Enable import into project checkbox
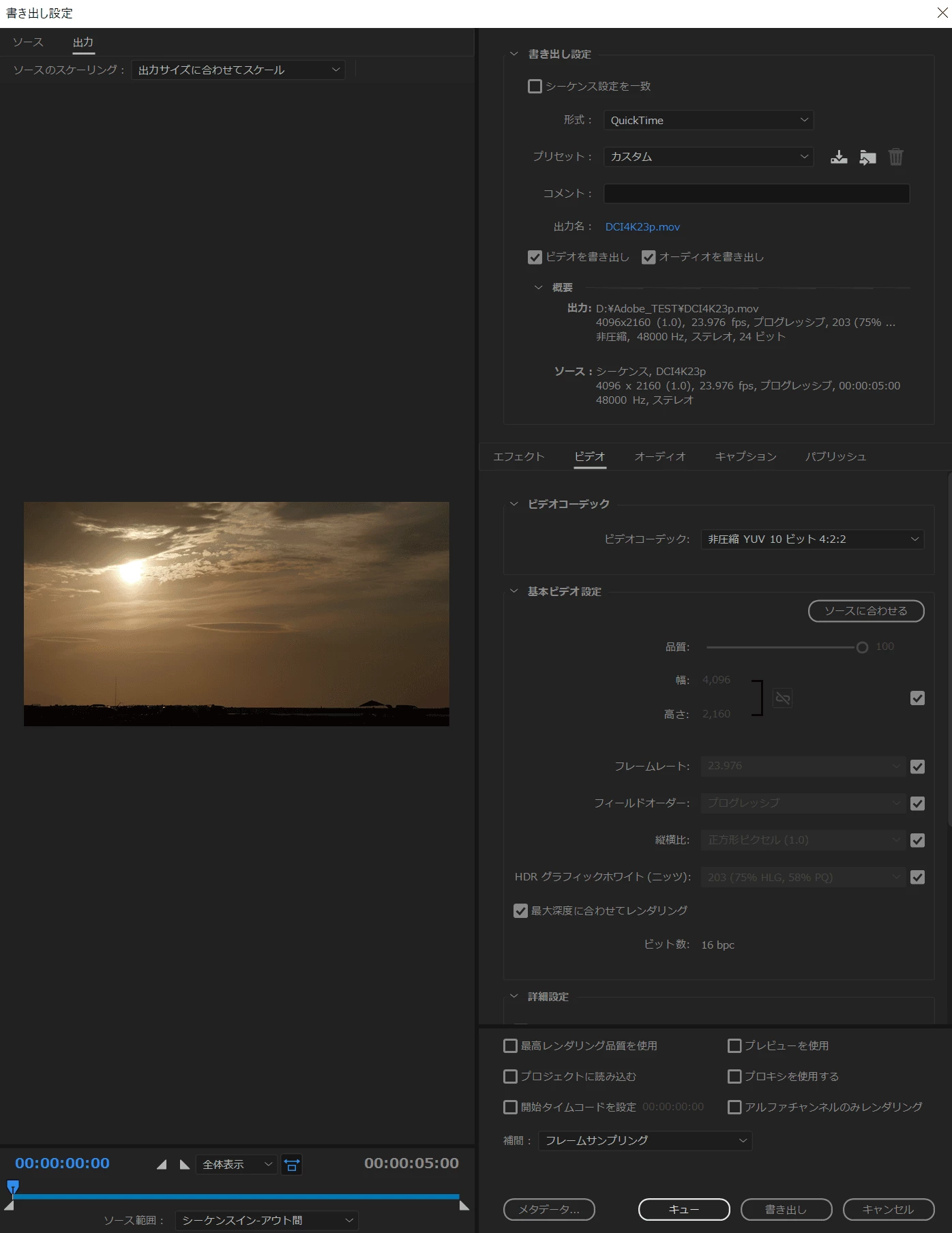Image resolution: width=952 pixels, height=1233 pixels. (510, 1077)
